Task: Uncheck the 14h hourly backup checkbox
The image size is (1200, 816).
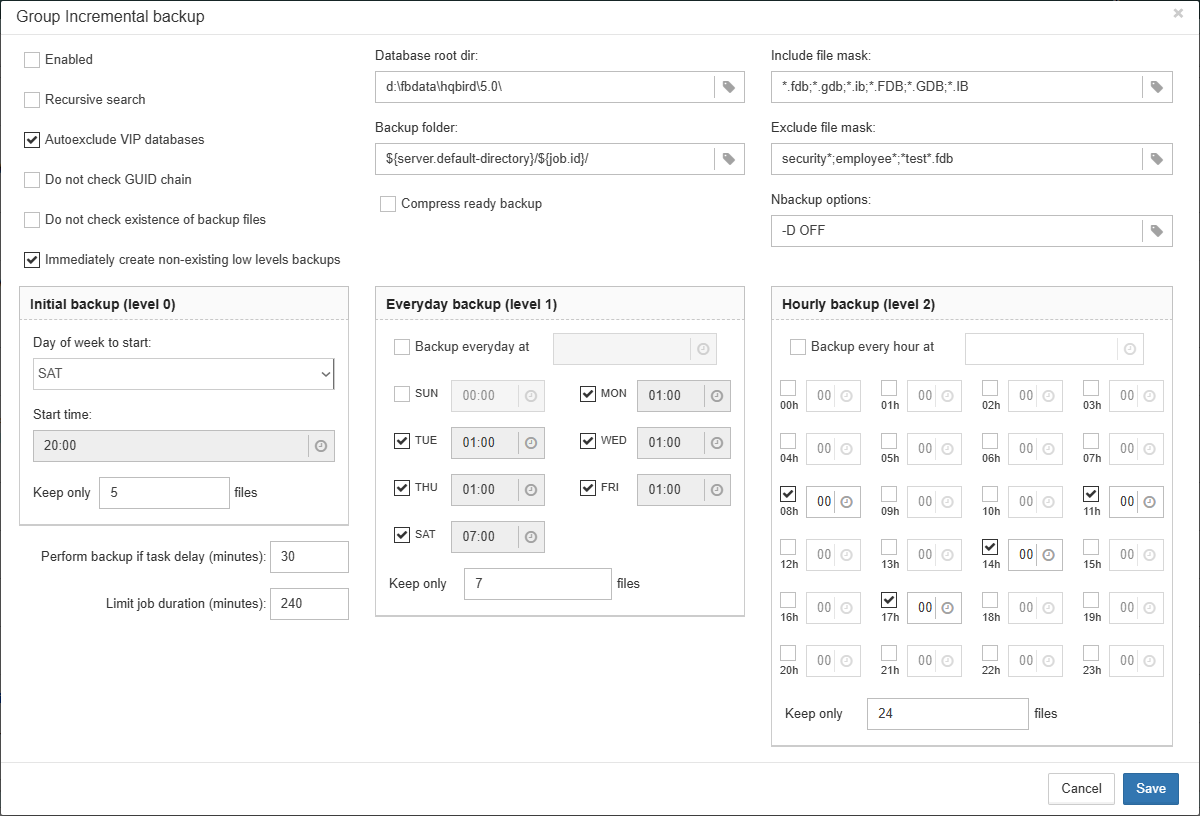Action: coord(990,547)
